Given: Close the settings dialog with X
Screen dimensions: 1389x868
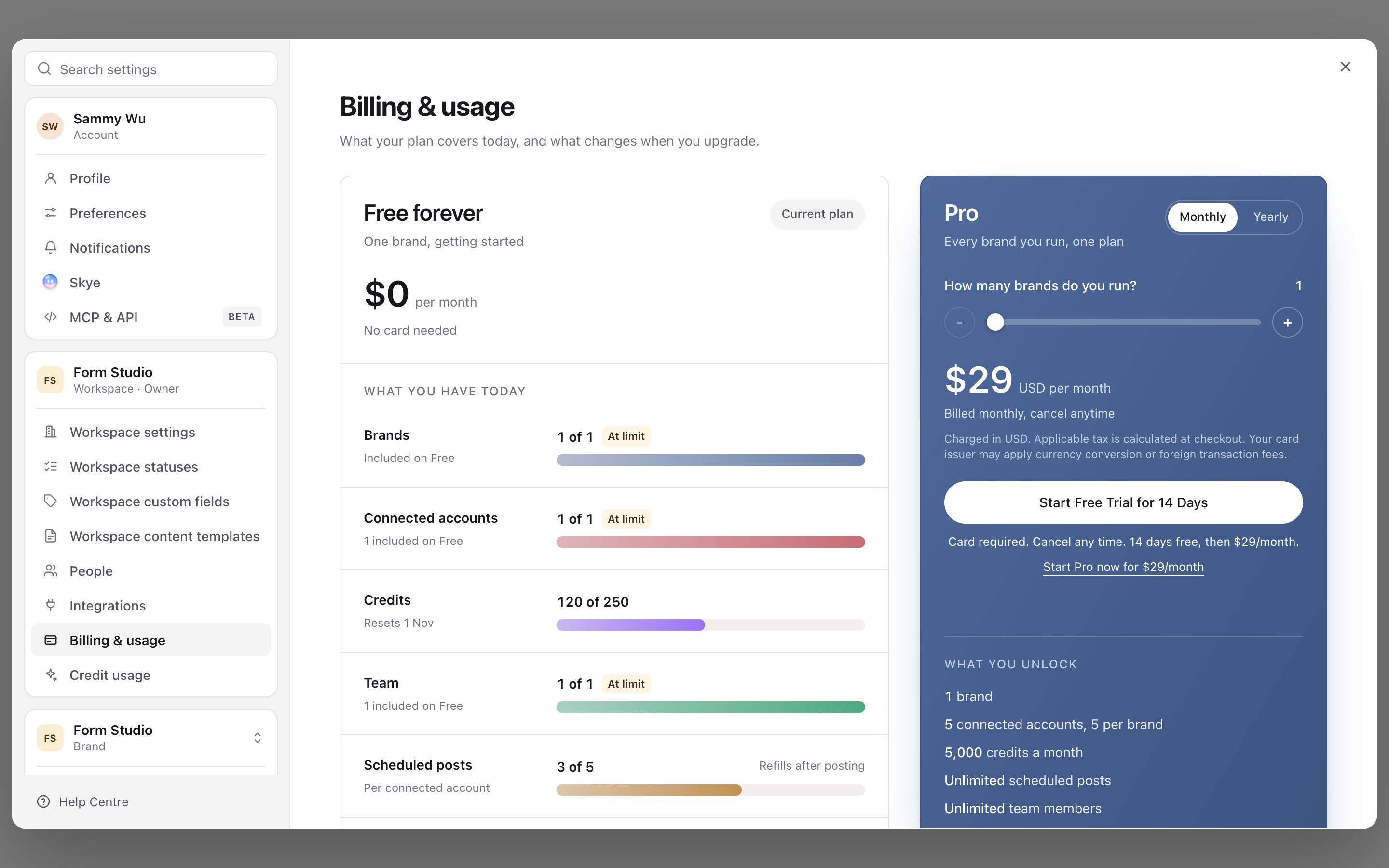Looking at the screenshot, I should click(1346, 67).
